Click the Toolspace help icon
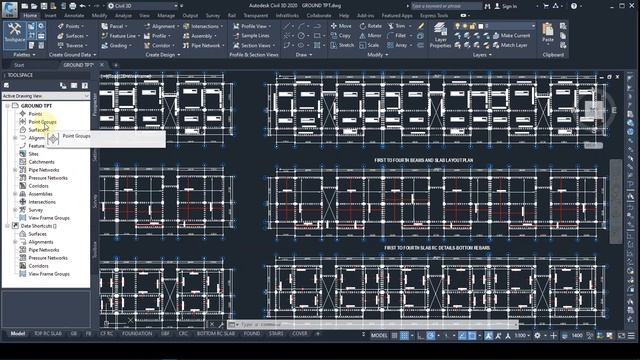Image resolution: width=640 pixels, height=360 pixels. point(84,85)
